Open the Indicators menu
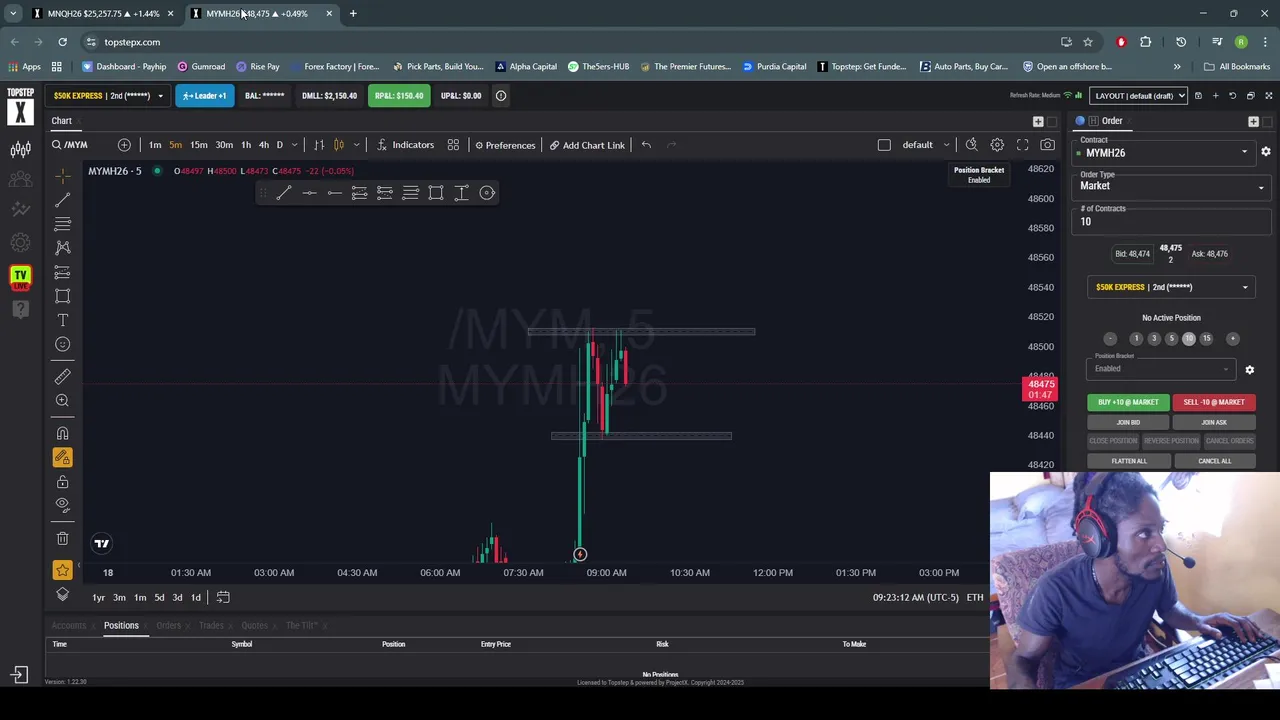Viewport: 1280px width, 720px height. tap(405, 145)
